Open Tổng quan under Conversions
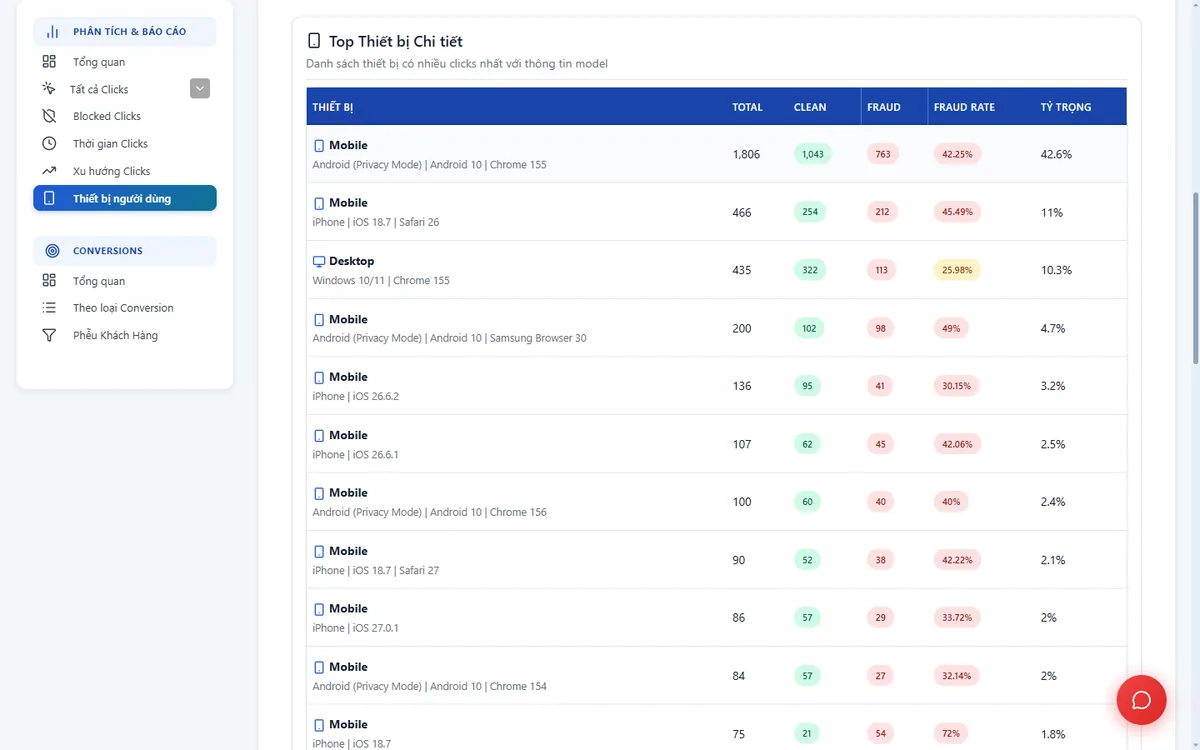This screenshot has width=1200, height=750. 125,281
